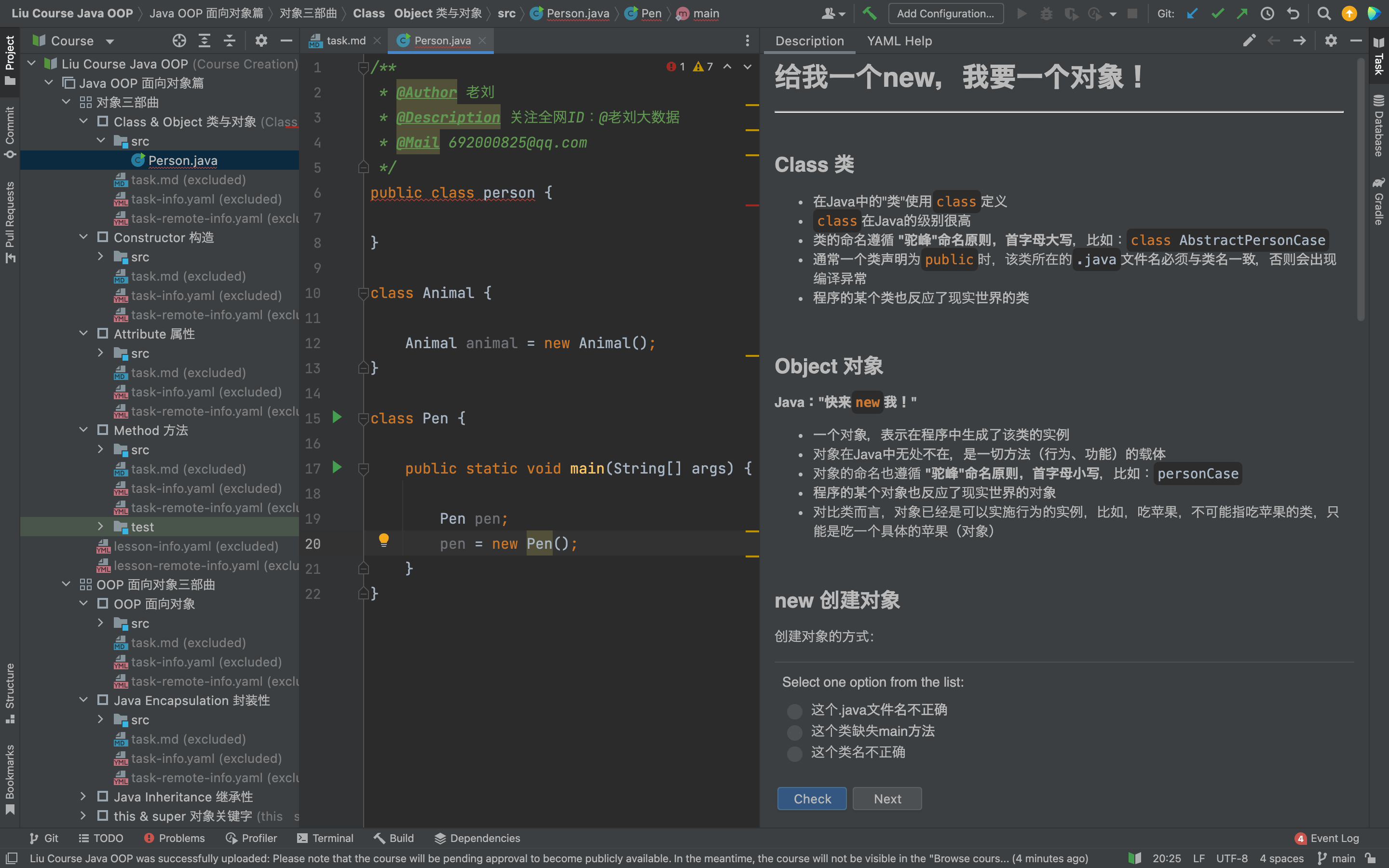1389x868 pixels.
Task: Select option 这个.java文件名不正确
Action: [x=794, y=711]
